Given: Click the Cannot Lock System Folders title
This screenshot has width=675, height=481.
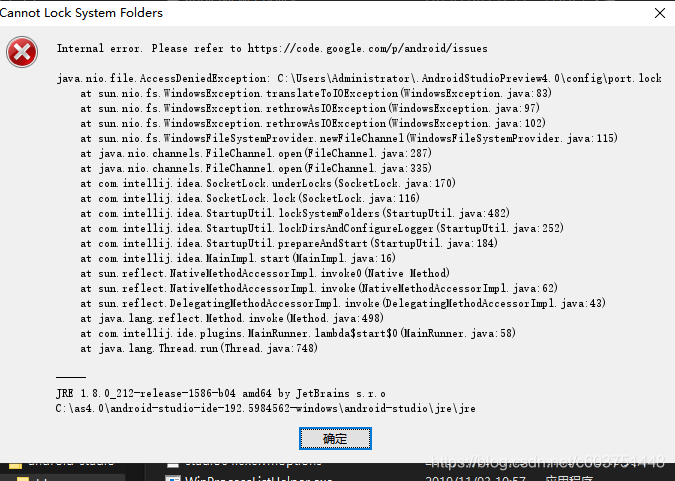Looking at the screenshot, I should click(x=81, y=13).
